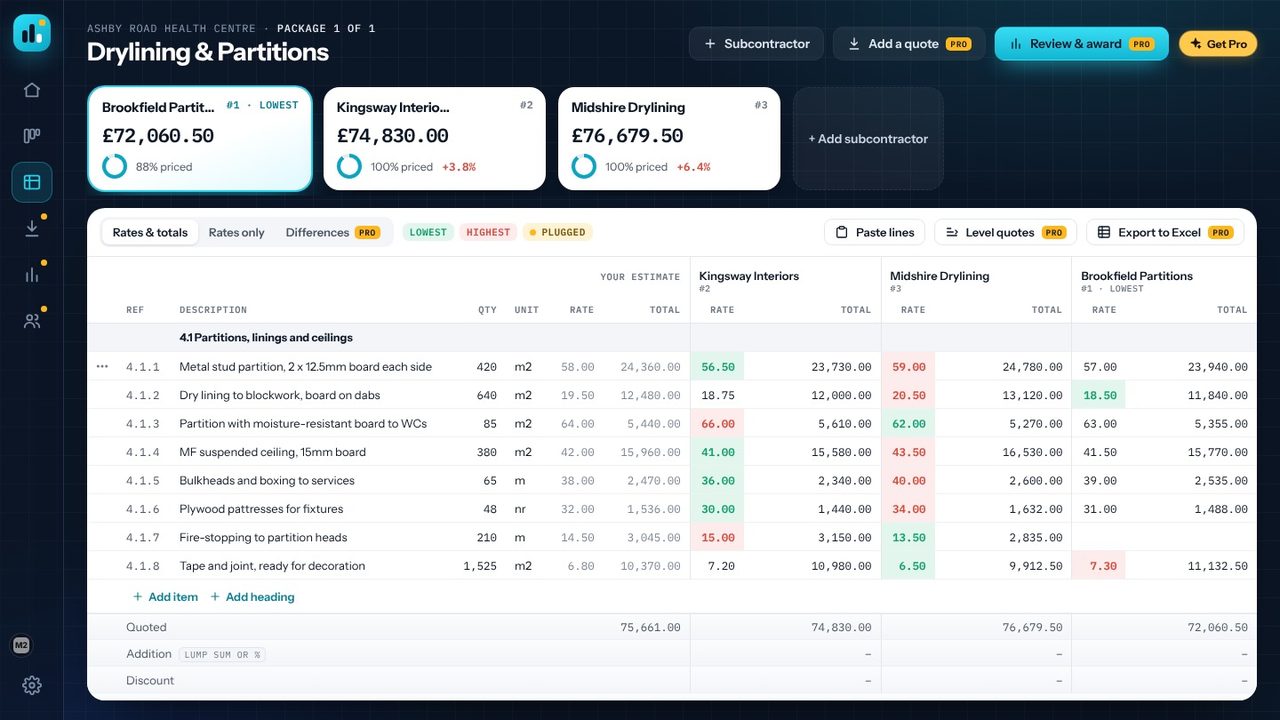Switch to Rates & totals view
The image size is (1280, 720).
coord(150,232)
